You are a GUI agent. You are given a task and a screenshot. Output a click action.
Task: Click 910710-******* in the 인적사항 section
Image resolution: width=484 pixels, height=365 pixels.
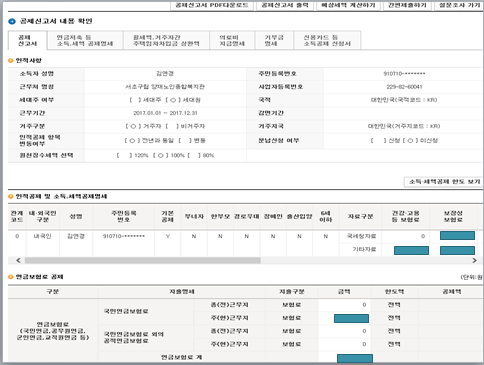coord(404,74)
